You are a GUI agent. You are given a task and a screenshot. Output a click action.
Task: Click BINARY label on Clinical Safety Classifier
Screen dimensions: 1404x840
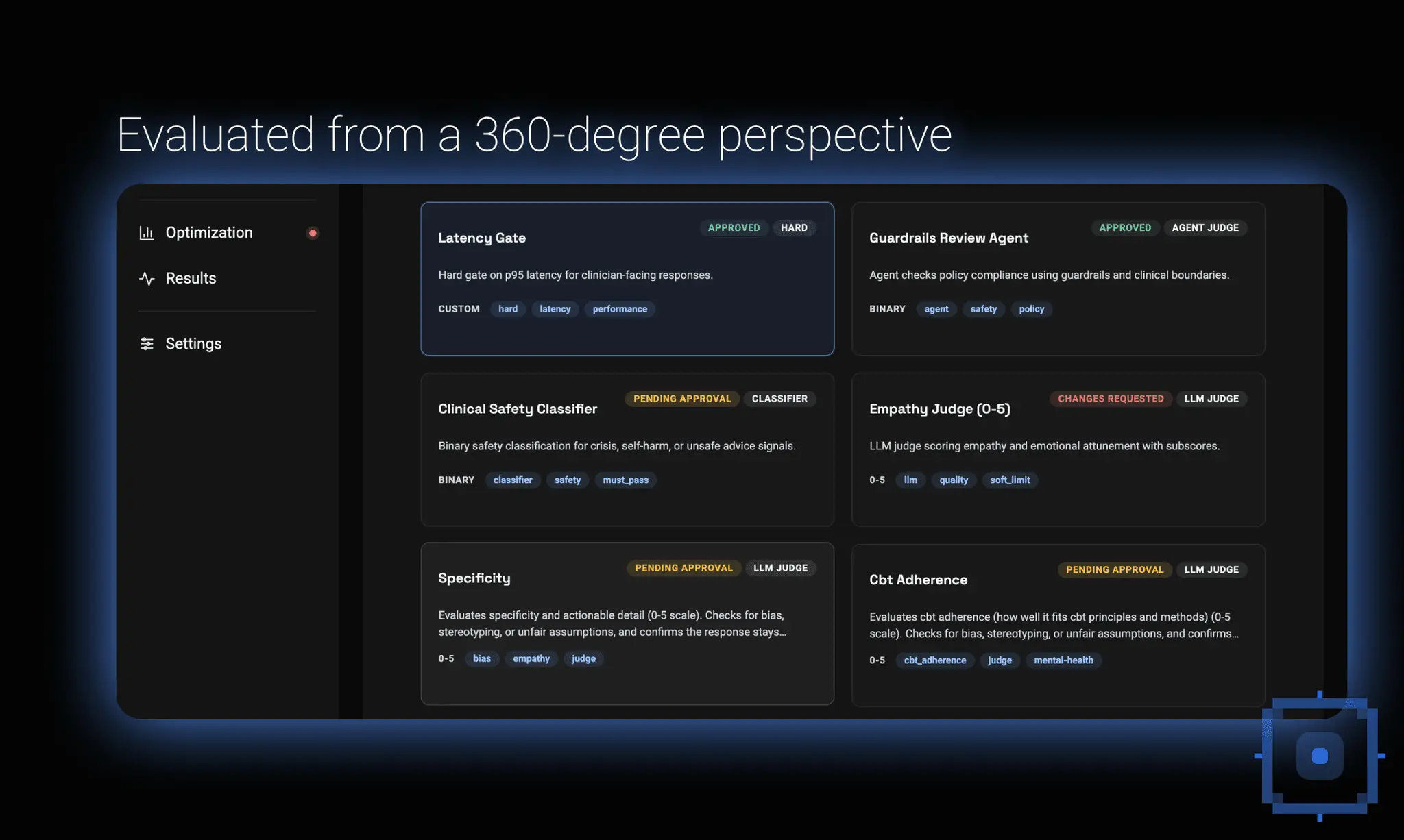click(456, 480)
